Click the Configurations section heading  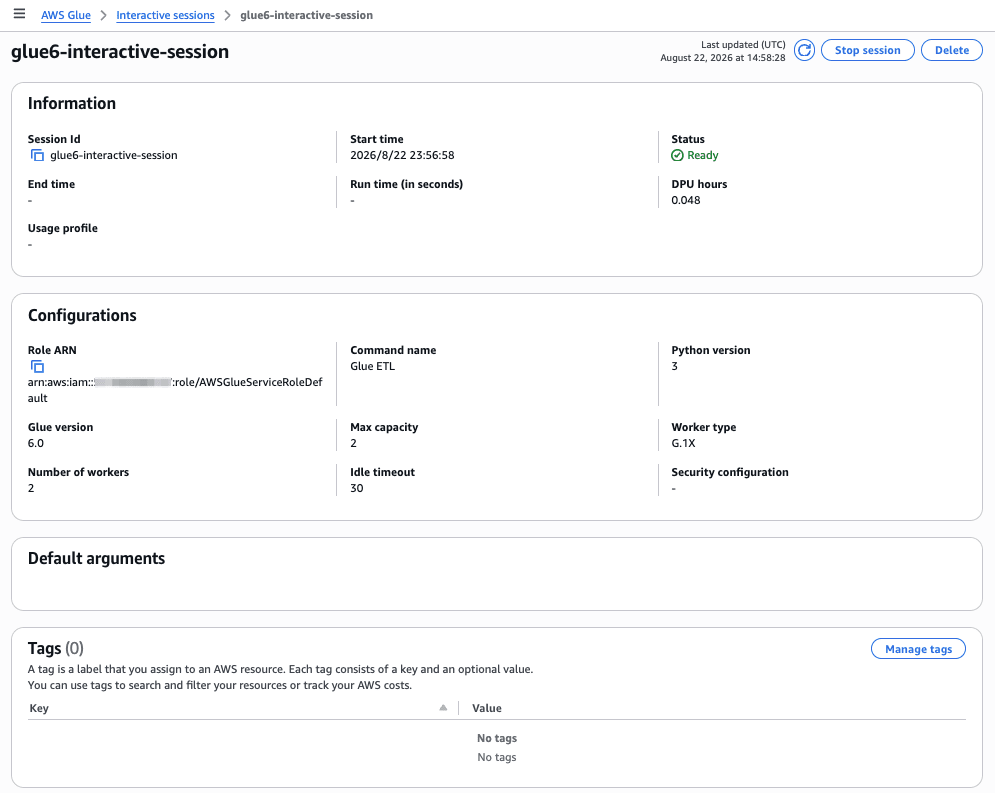[82, 315]
